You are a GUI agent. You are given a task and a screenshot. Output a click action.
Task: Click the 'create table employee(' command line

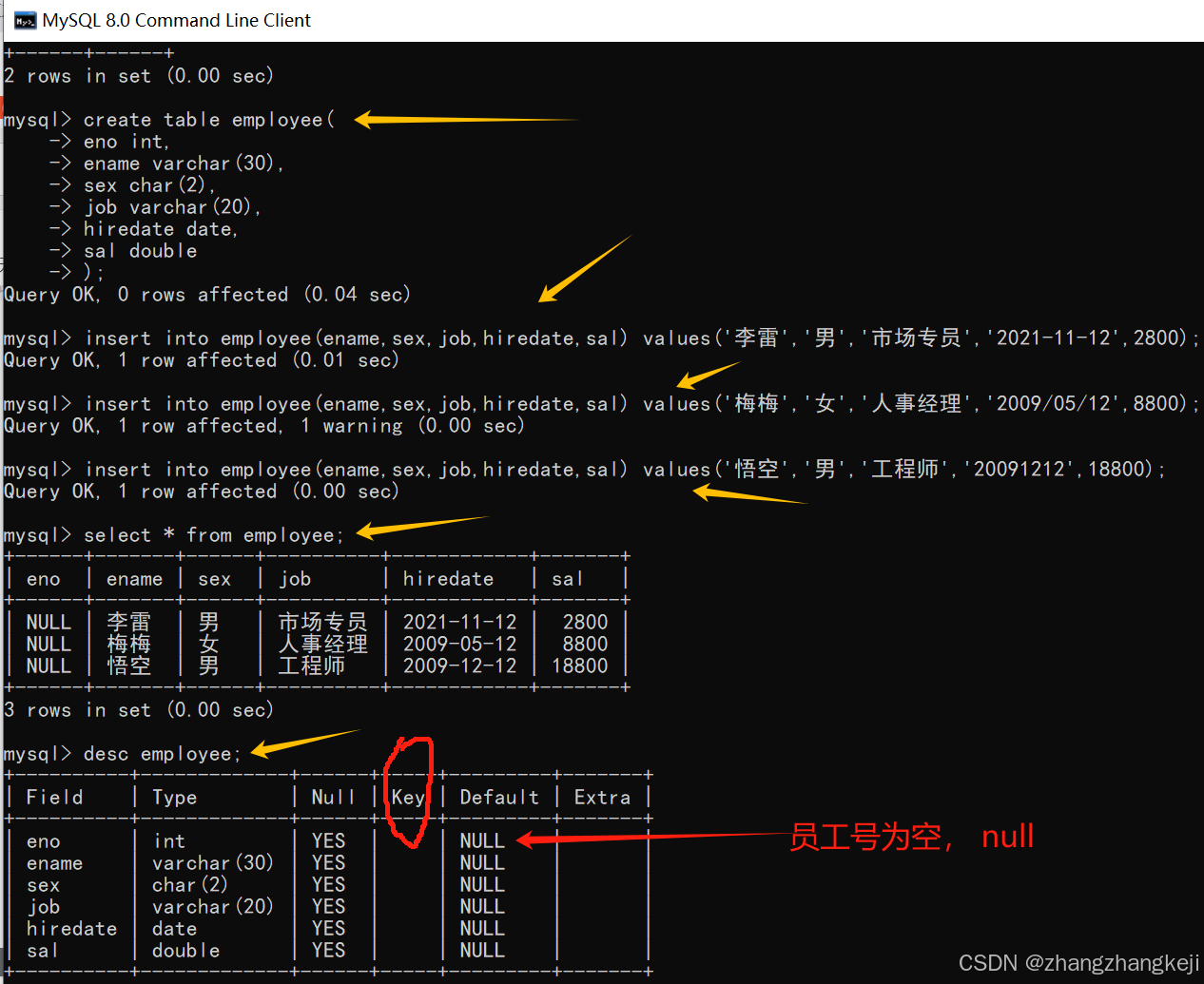click(168, 120)
